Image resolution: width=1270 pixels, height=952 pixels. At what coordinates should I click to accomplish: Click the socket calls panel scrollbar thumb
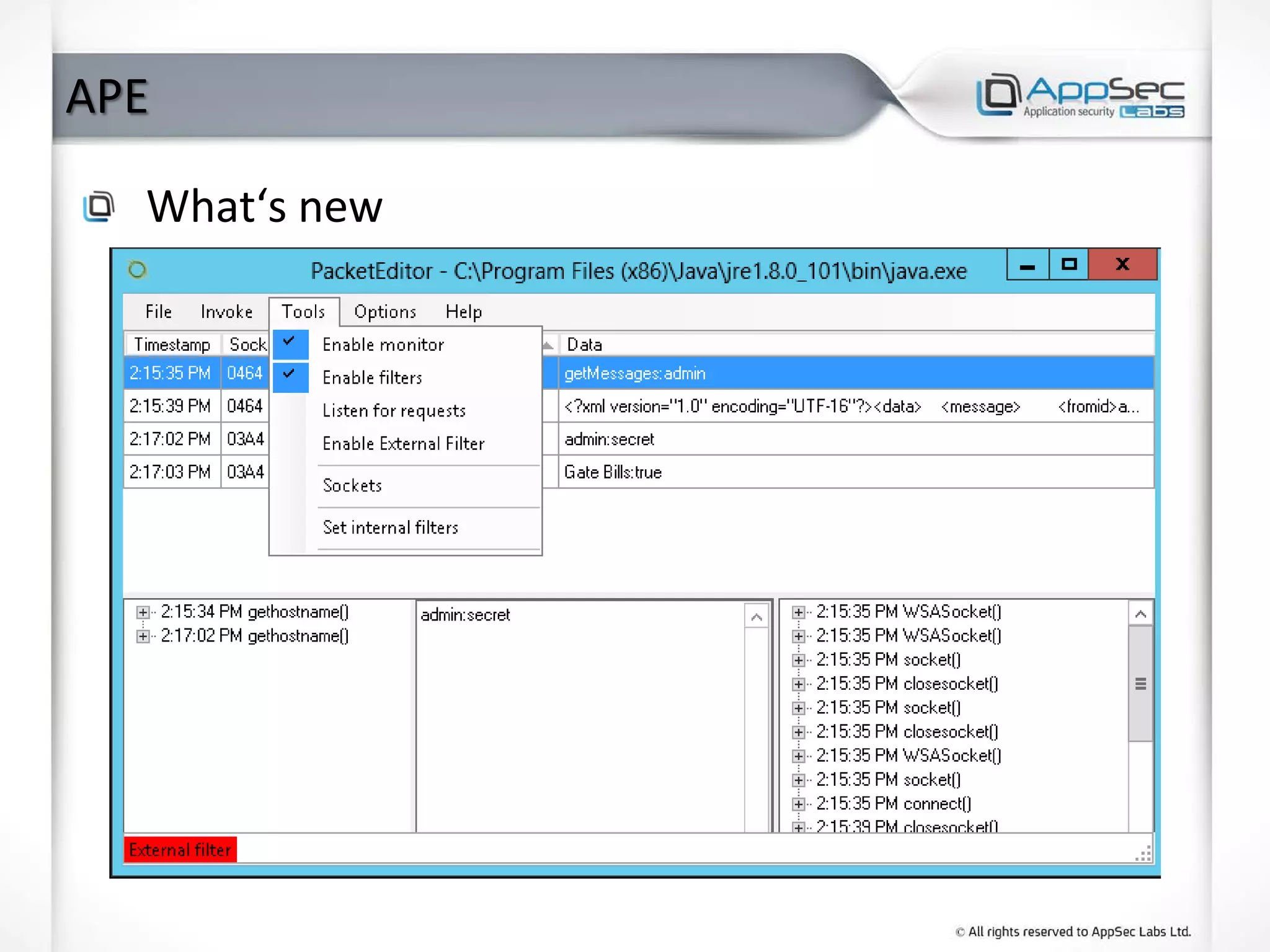[1140, 684]
